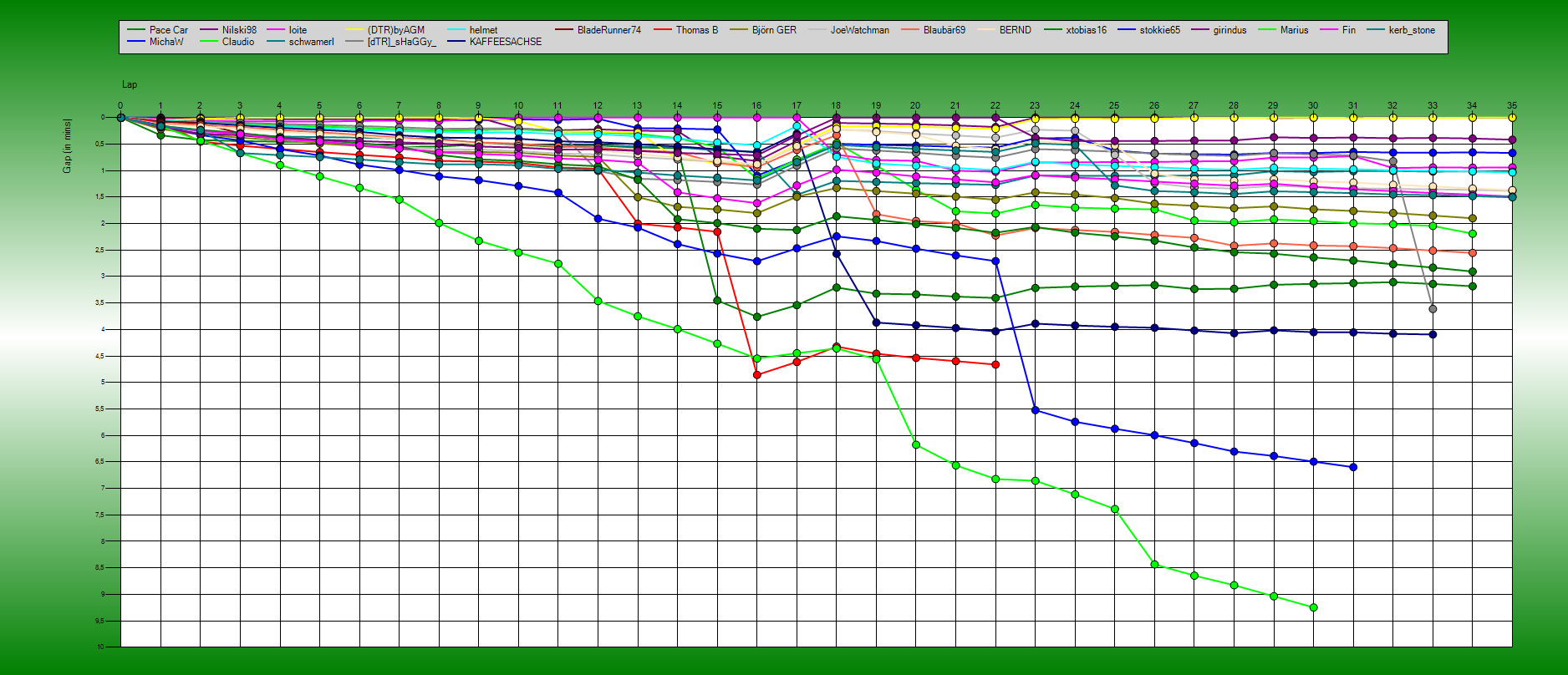This screenshot has width=1568, height=675.
Task: Select xtobias16 in the legend
Action: [x=1086, y=30]
